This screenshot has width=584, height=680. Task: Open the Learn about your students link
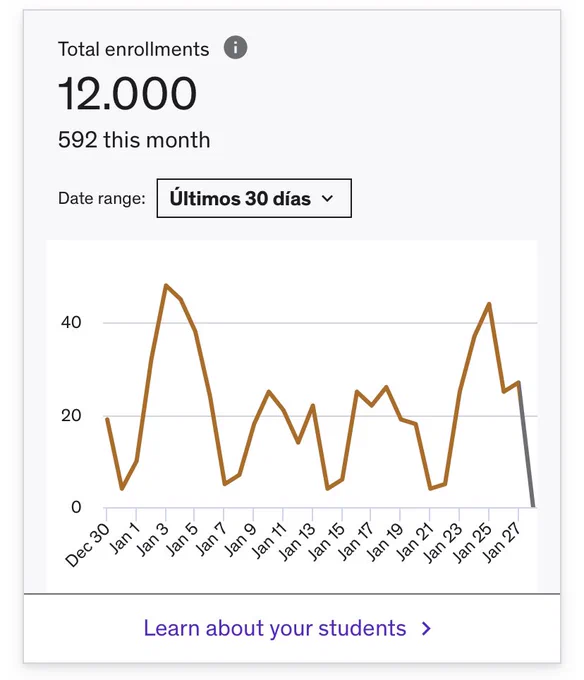[x=275, y=628]
